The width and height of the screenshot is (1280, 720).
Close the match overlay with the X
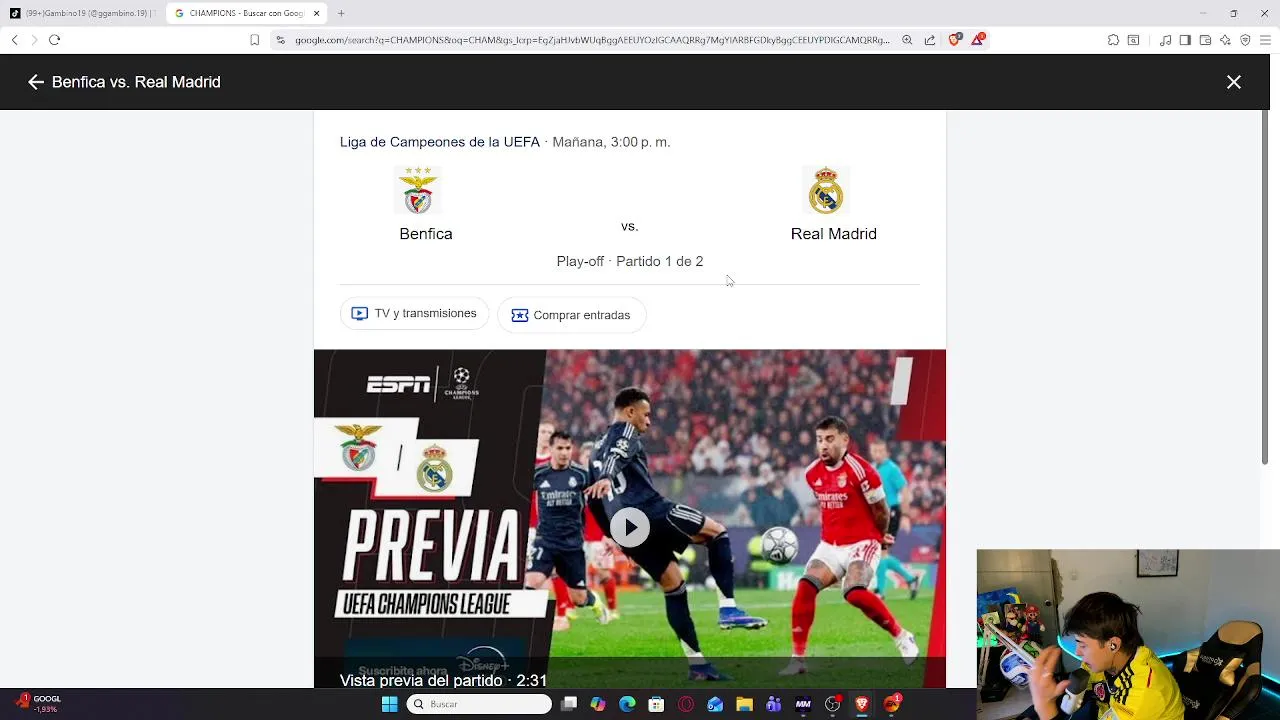click(1234, 82)
